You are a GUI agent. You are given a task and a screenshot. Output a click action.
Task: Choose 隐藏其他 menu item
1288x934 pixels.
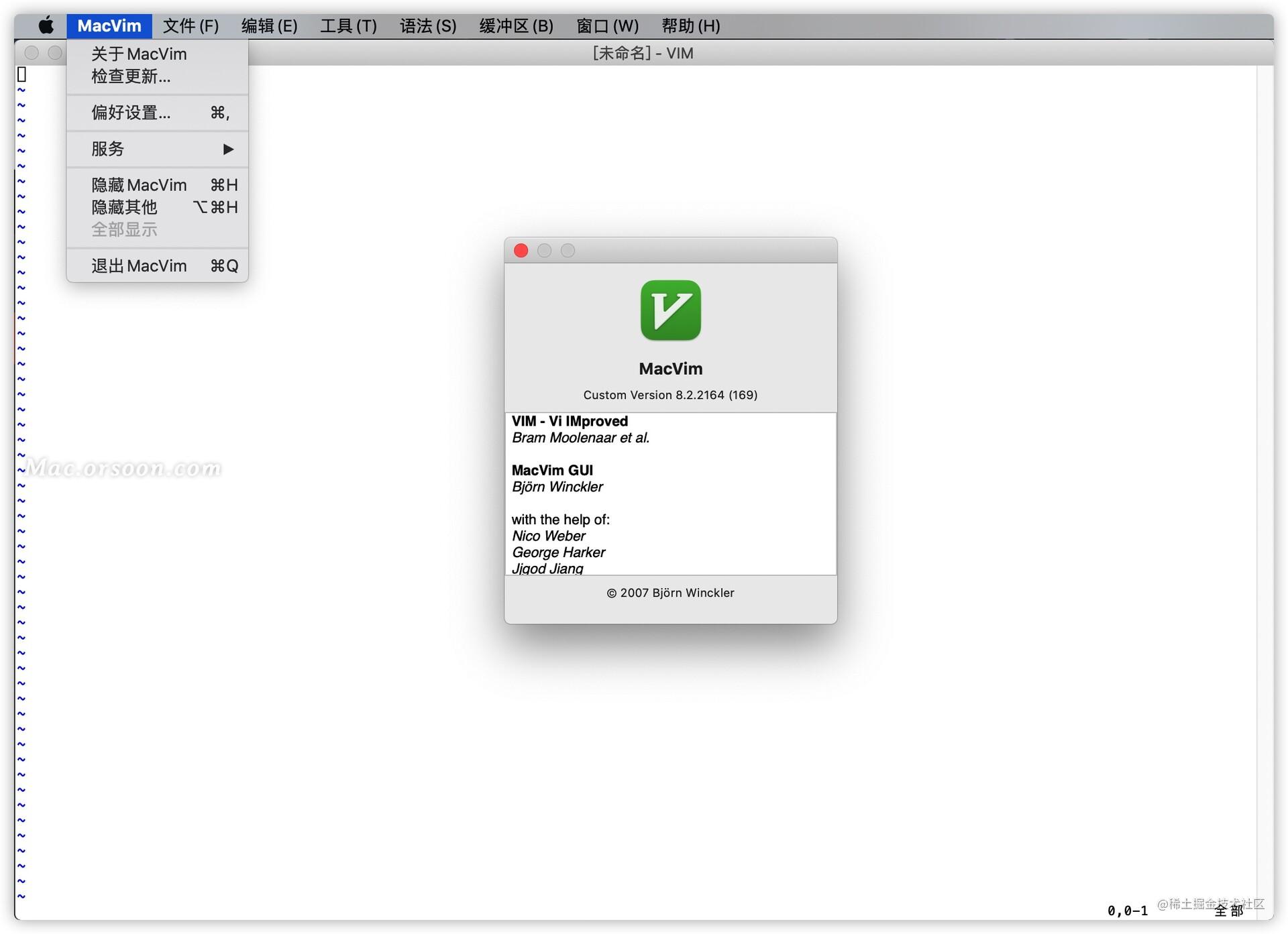(x=158, y=207)
